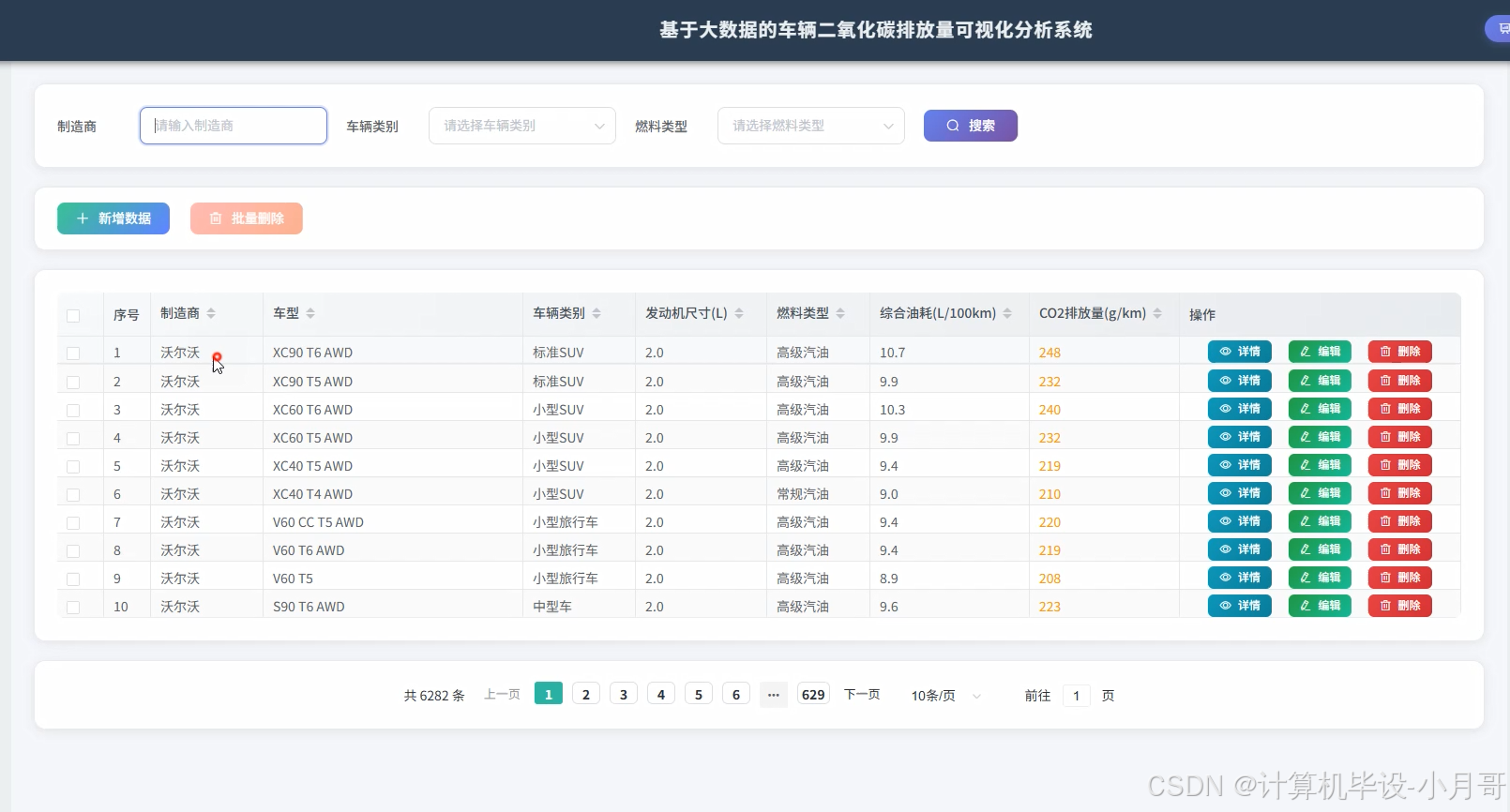The height and width of the screenshot is (812, 1510).
Task: Go to page 3
Action: 624,694
